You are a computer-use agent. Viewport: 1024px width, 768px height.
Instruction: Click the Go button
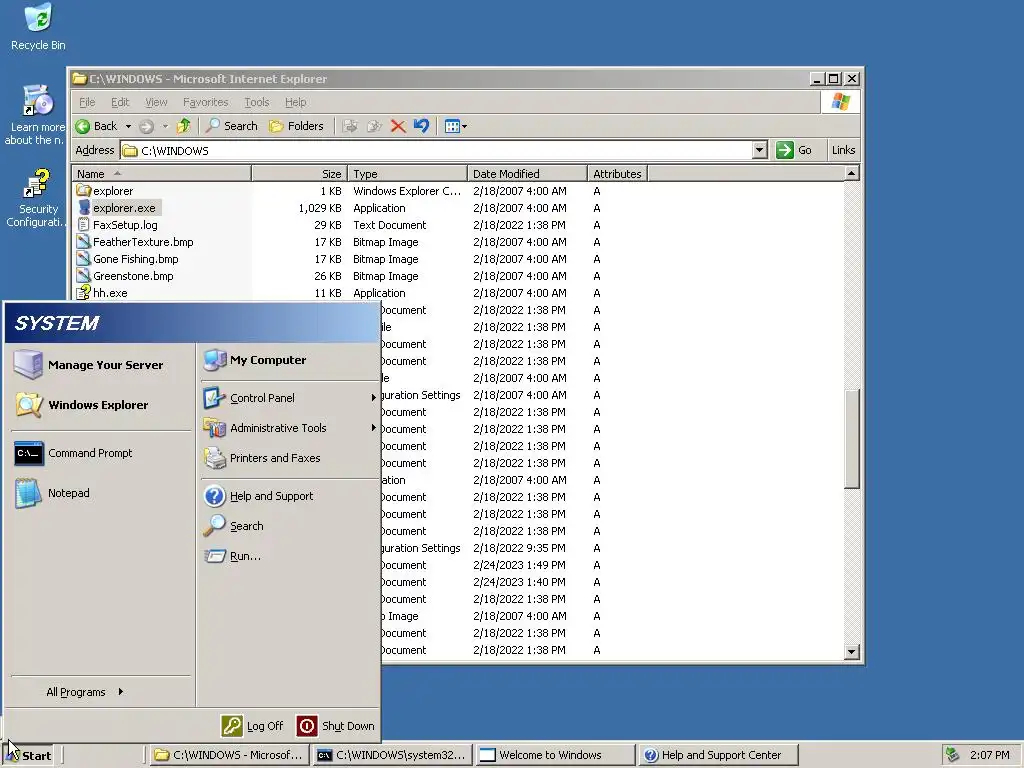point(794,150)
